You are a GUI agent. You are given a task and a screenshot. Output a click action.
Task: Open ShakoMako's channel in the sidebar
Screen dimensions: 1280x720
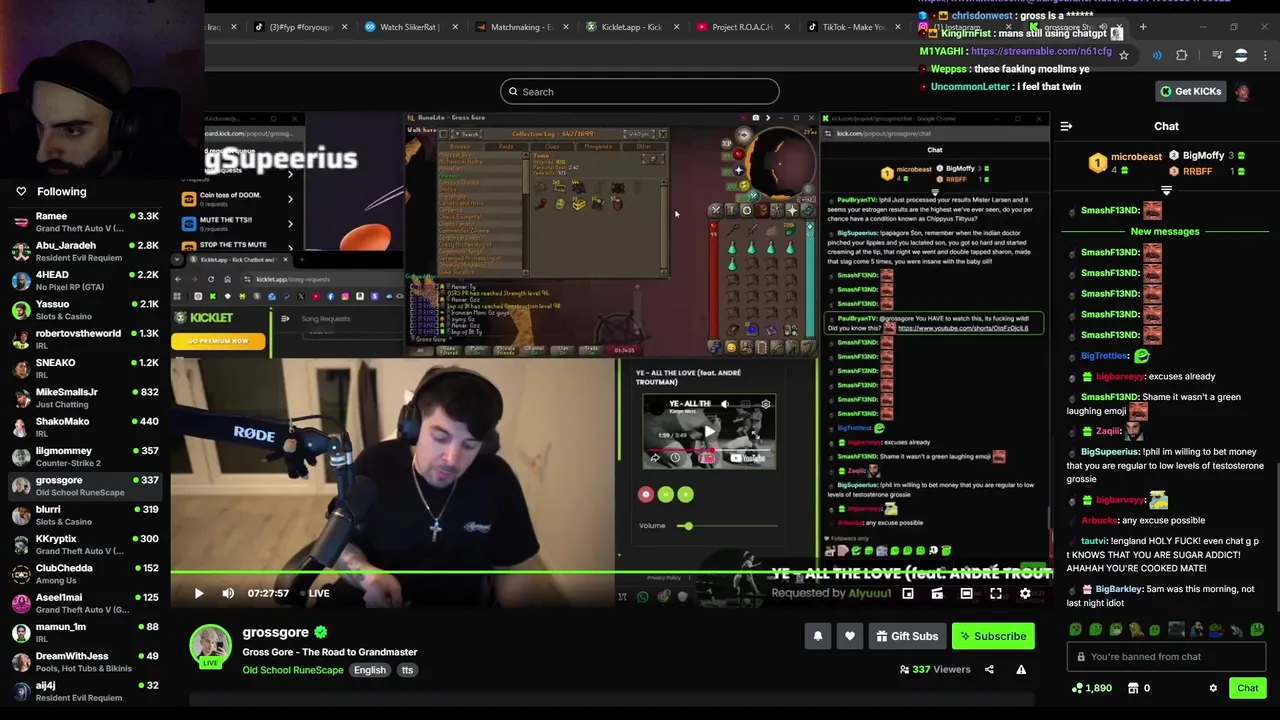pyautogui.click(x=85, y=427)
